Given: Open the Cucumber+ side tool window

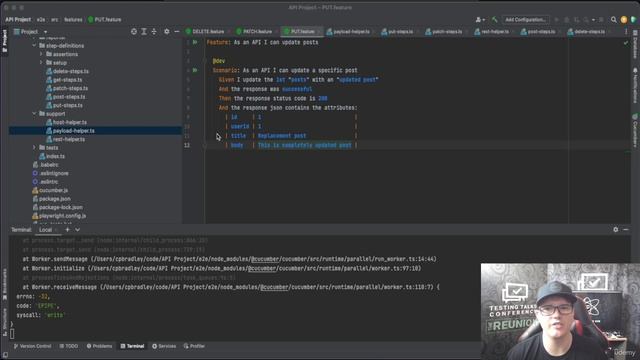Looking at the screenshot, I should point(635,130).
